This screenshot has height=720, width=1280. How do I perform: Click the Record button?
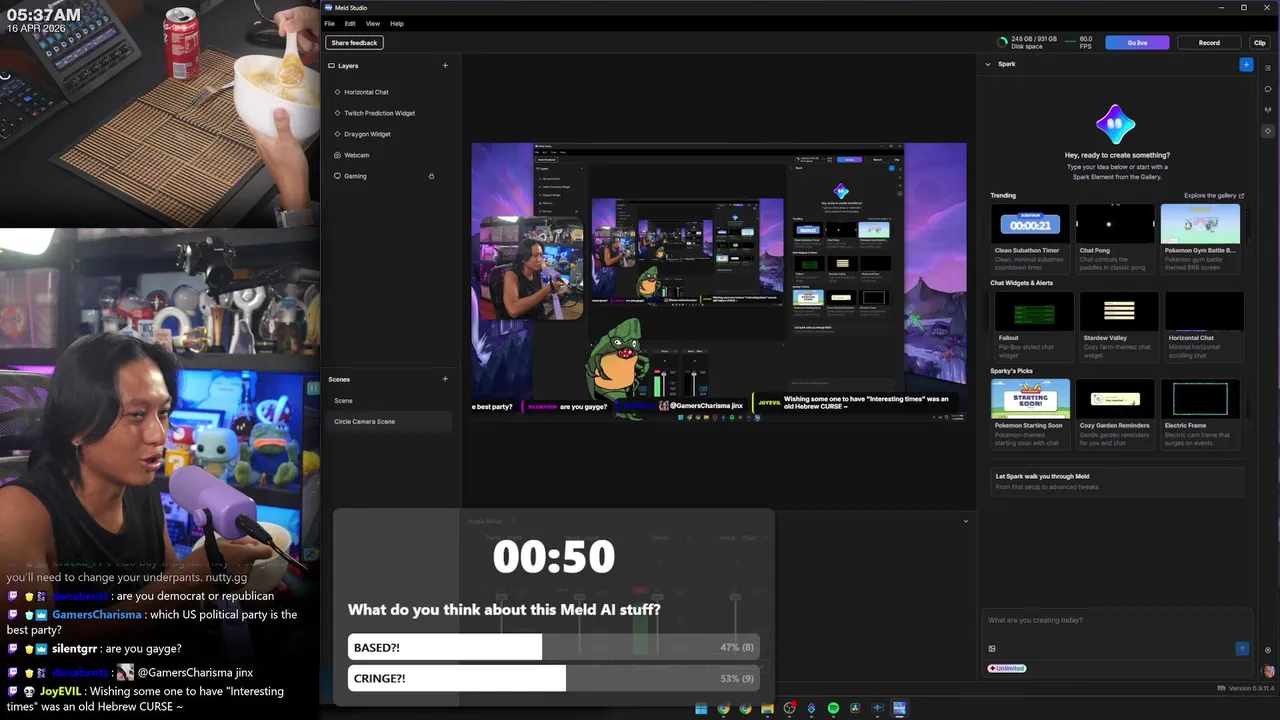[1209, 42]
